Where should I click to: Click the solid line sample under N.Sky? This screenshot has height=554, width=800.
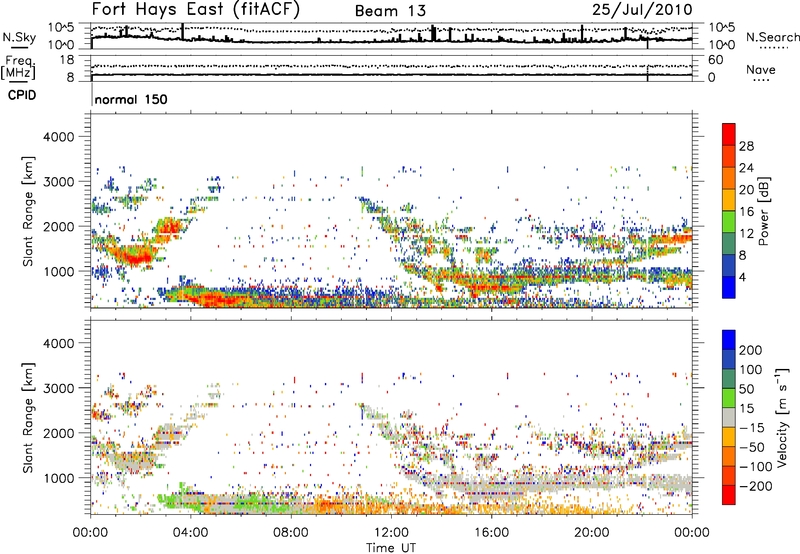click(19, 47)
